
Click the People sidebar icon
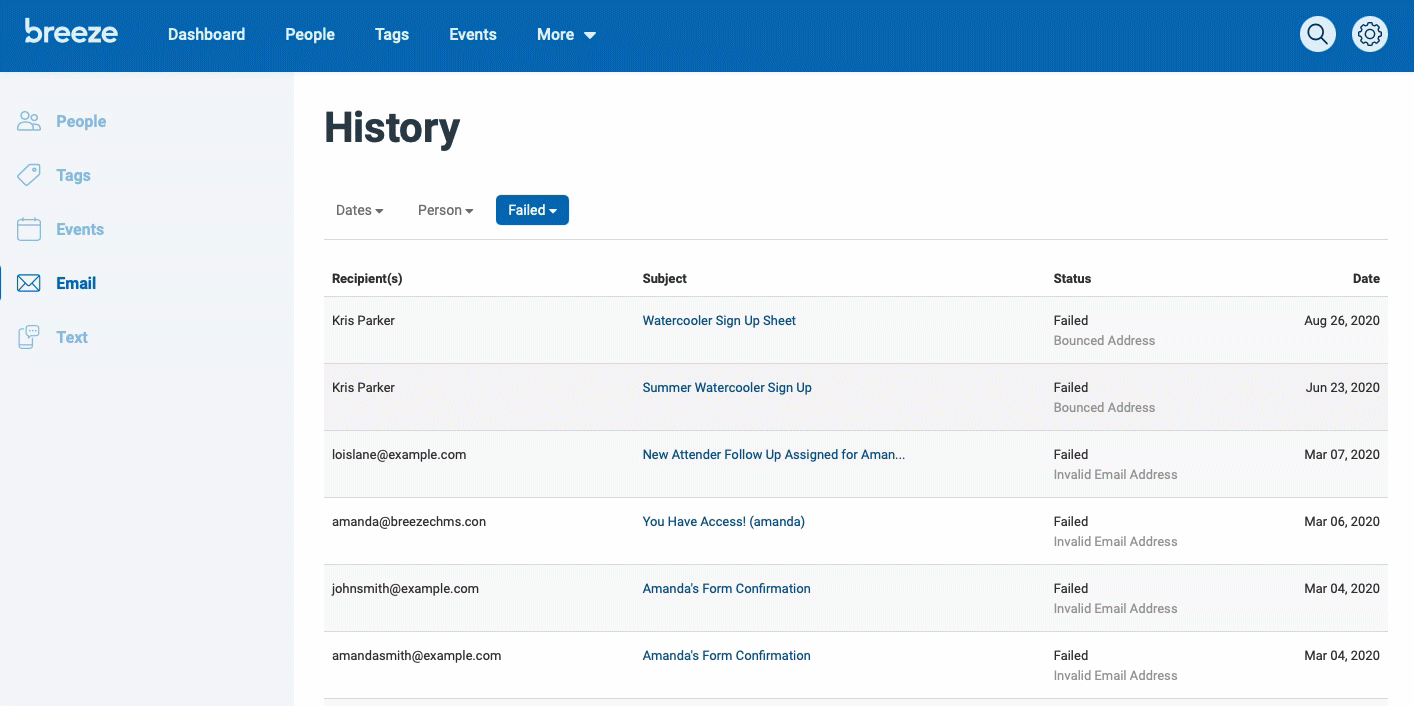point(29,121)
